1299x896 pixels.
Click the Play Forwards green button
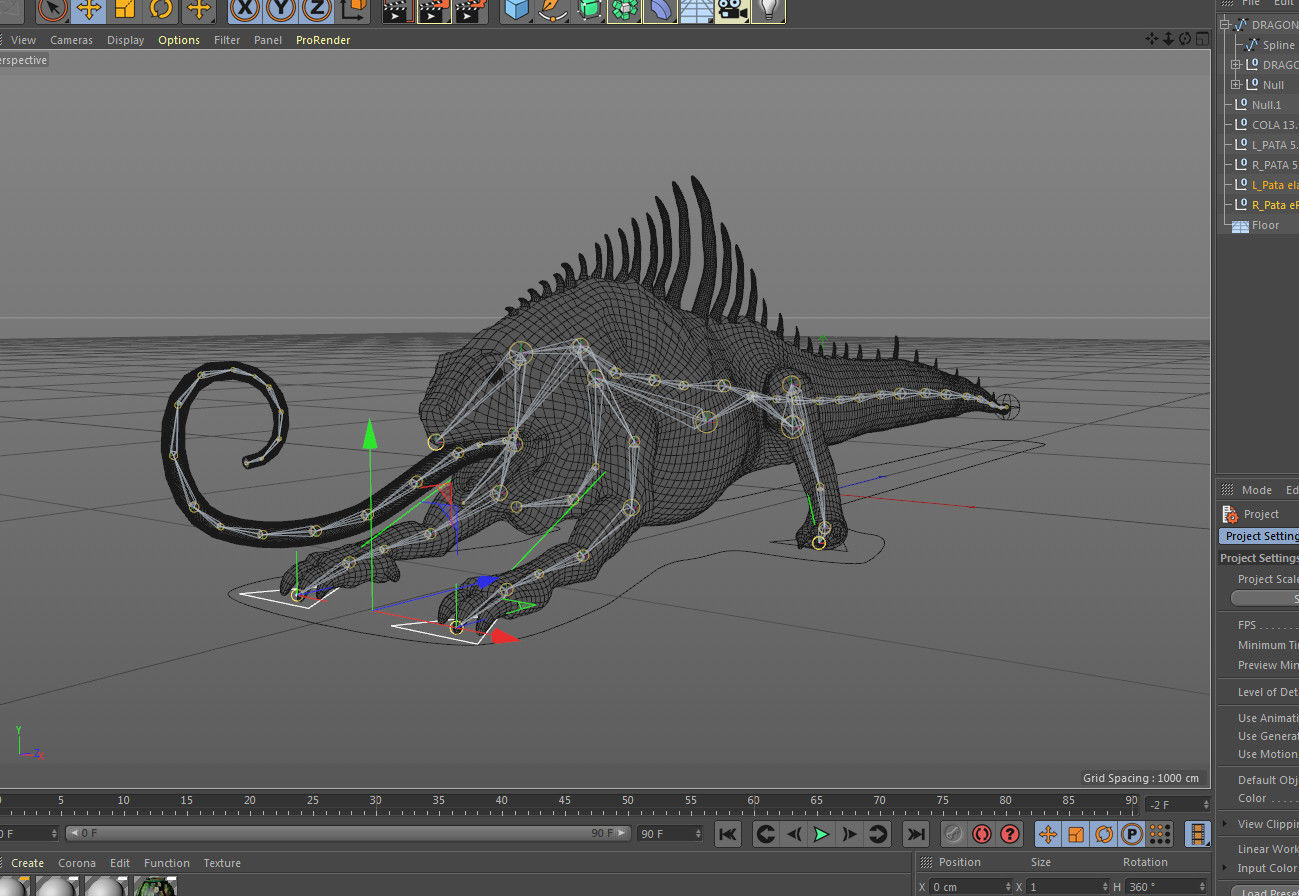(x=821, y=834)
